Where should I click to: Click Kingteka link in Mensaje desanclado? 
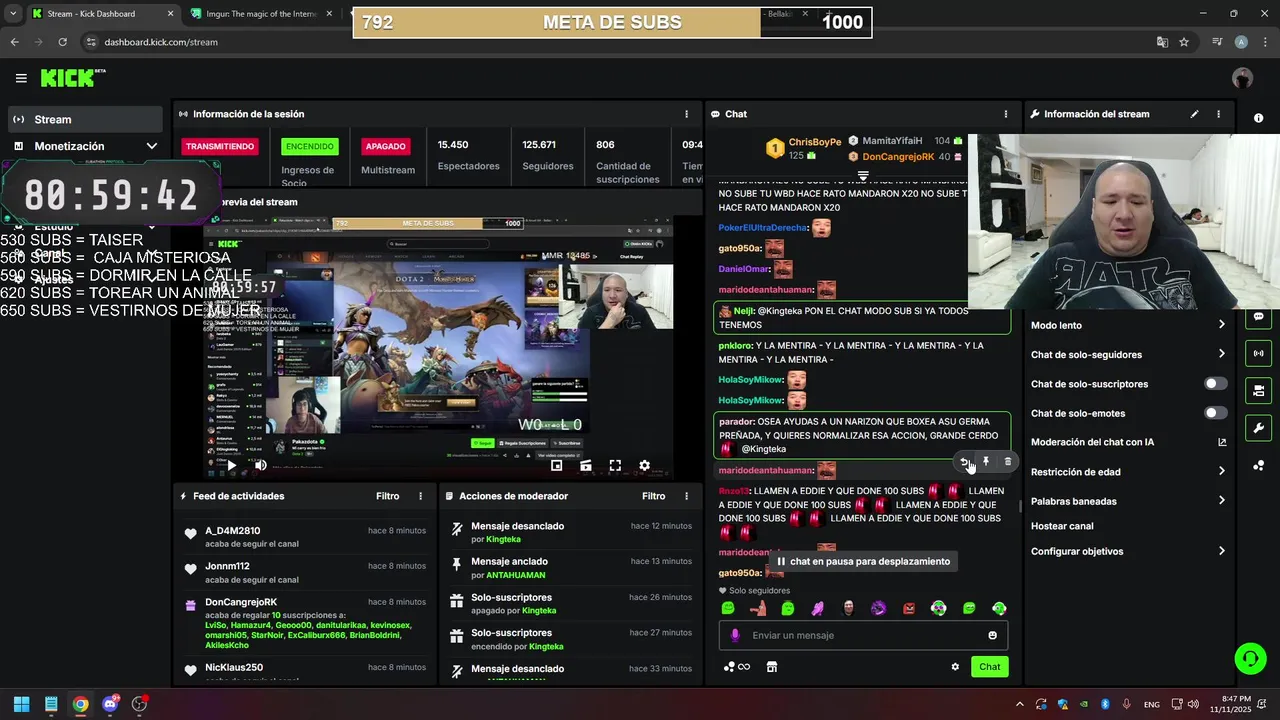(x=503, y=540)
